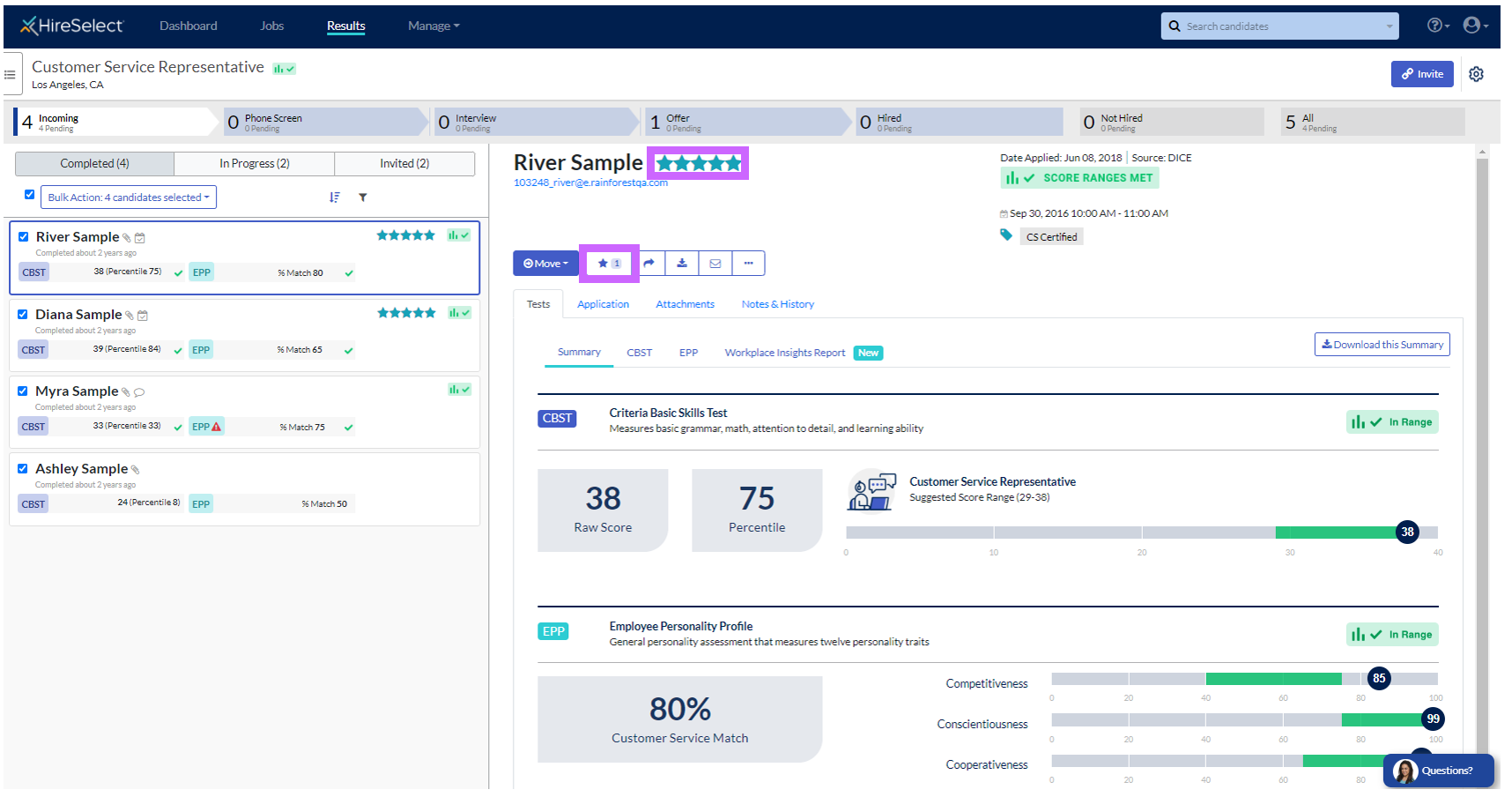Click the vertical scrollbar of candidate panel

click(x=1482, y=466)
